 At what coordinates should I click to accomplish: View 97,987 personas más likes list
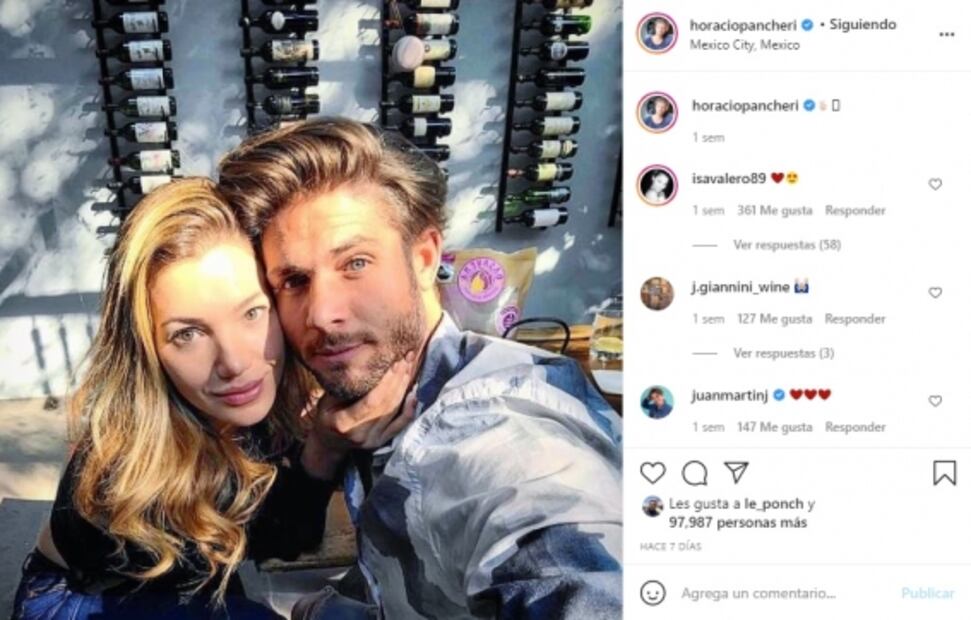point(738,523)
